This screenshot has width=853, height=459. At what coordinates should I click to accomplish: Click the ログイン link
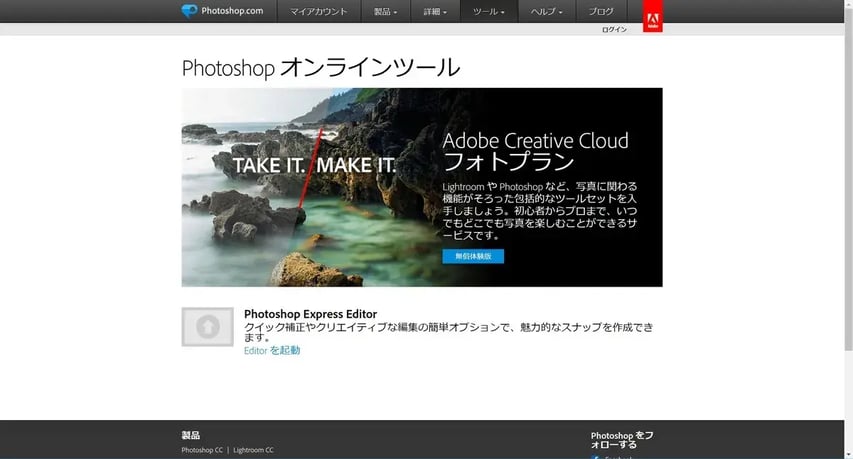[x=614, y=29]
